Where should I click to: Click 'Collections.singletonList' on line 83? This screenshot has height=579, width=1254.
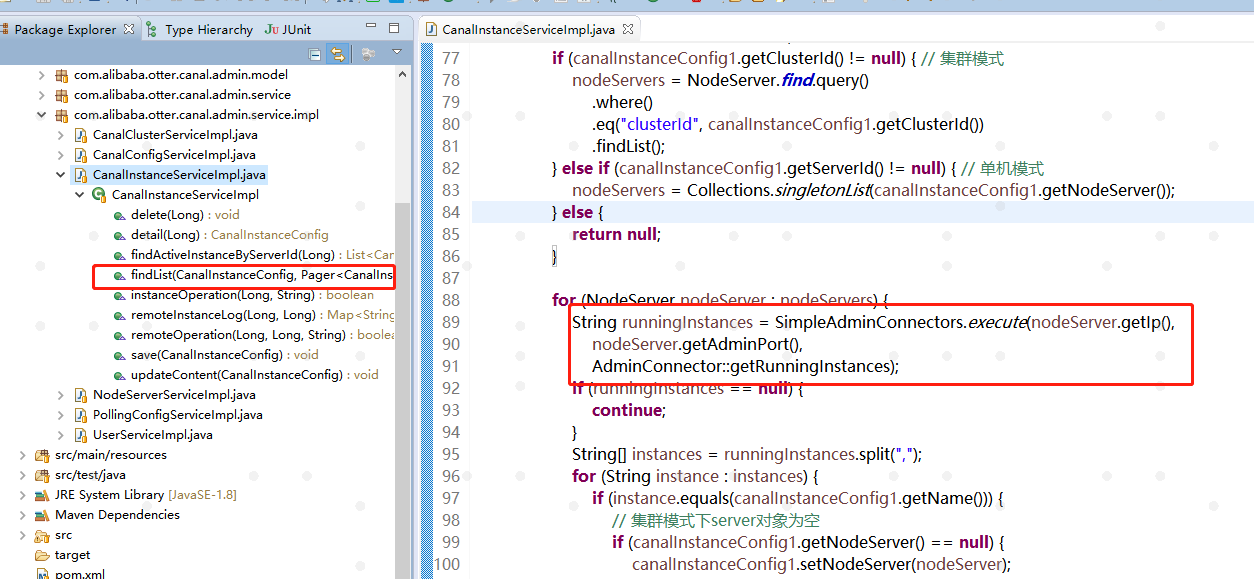[778, 190]
